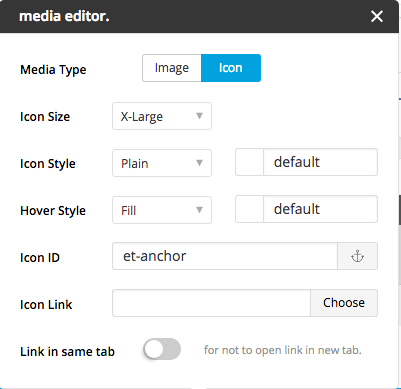Screen dimensions: 401x389
Task: Click the 'Icon ID' label
Action: point(40,258)
